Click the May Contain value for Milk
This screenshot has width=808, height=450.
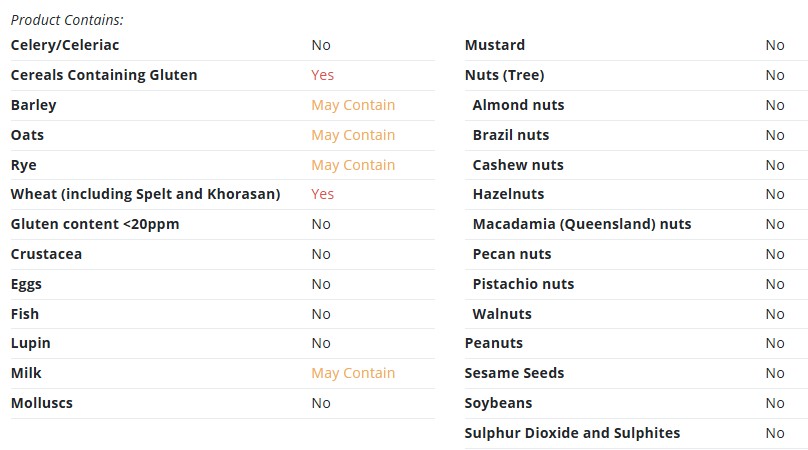point(353,373)
